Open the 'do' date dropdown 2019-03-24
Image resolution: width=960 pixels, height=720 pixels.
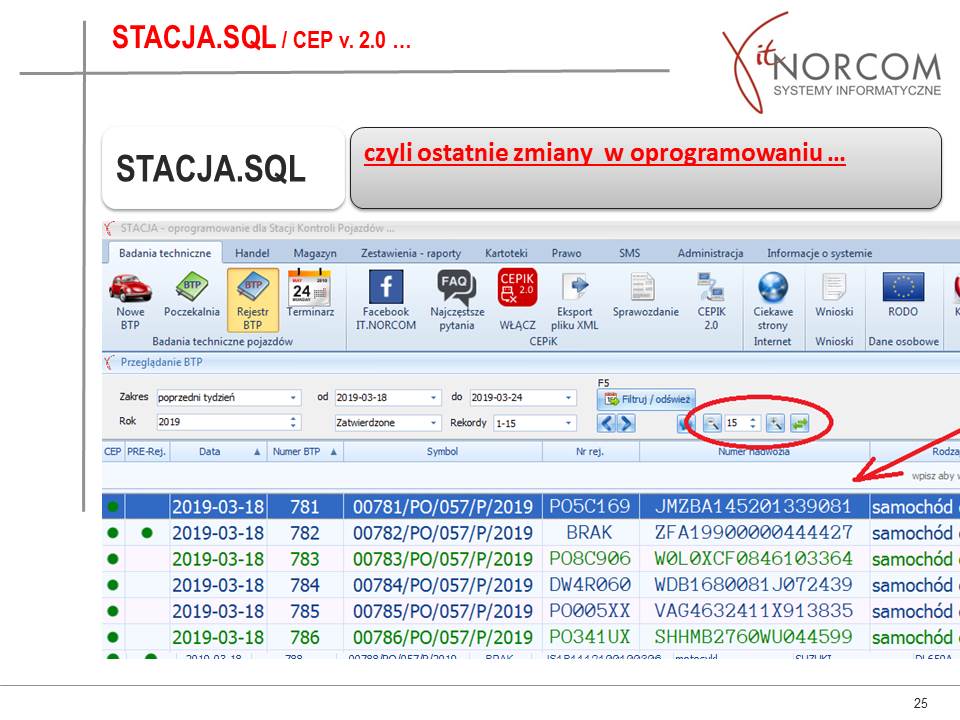pyautogui.click(x=568, y=397)
